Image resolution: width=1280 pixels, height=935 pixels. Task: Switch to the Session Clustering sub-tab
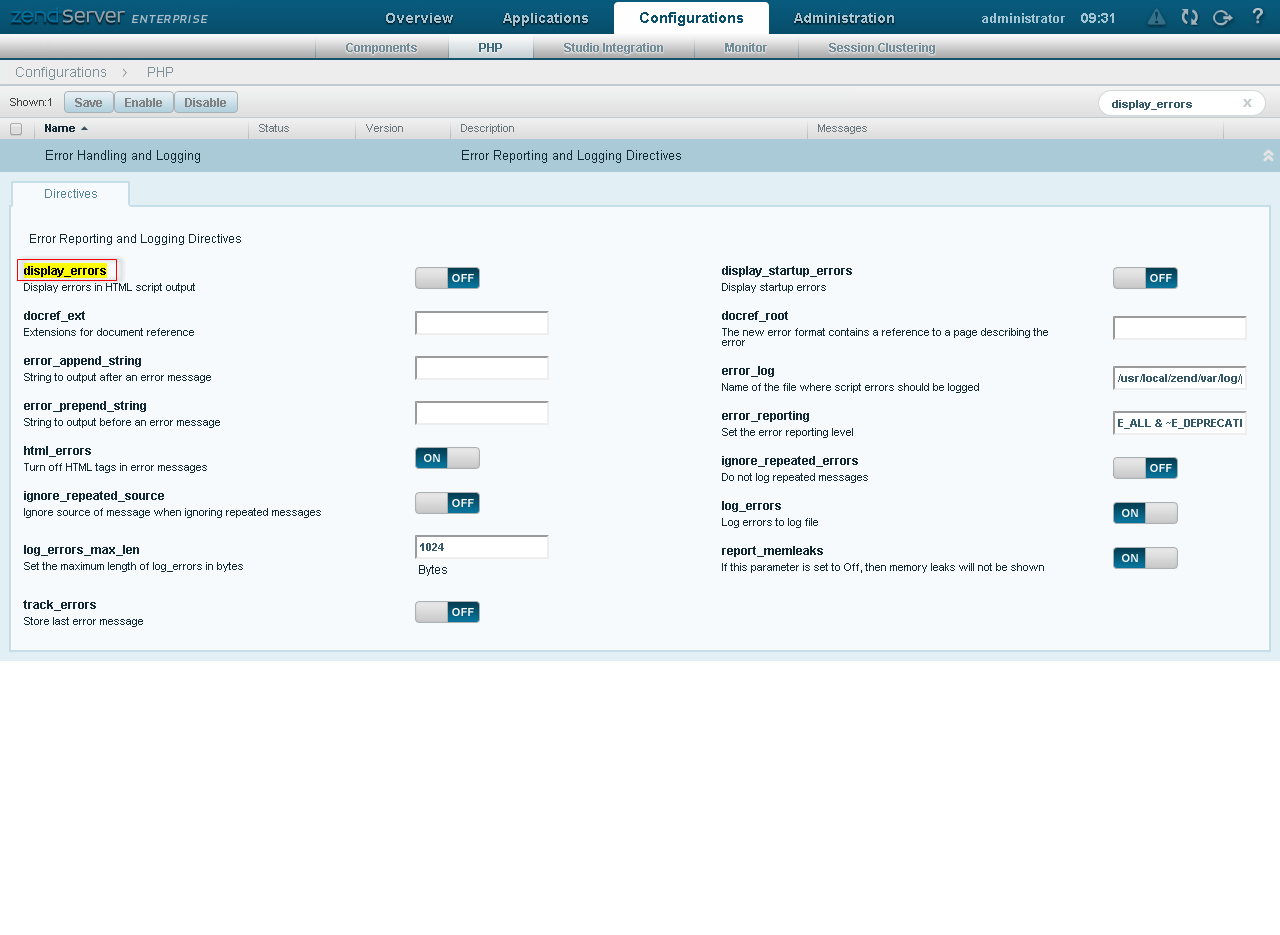point(881,48)
